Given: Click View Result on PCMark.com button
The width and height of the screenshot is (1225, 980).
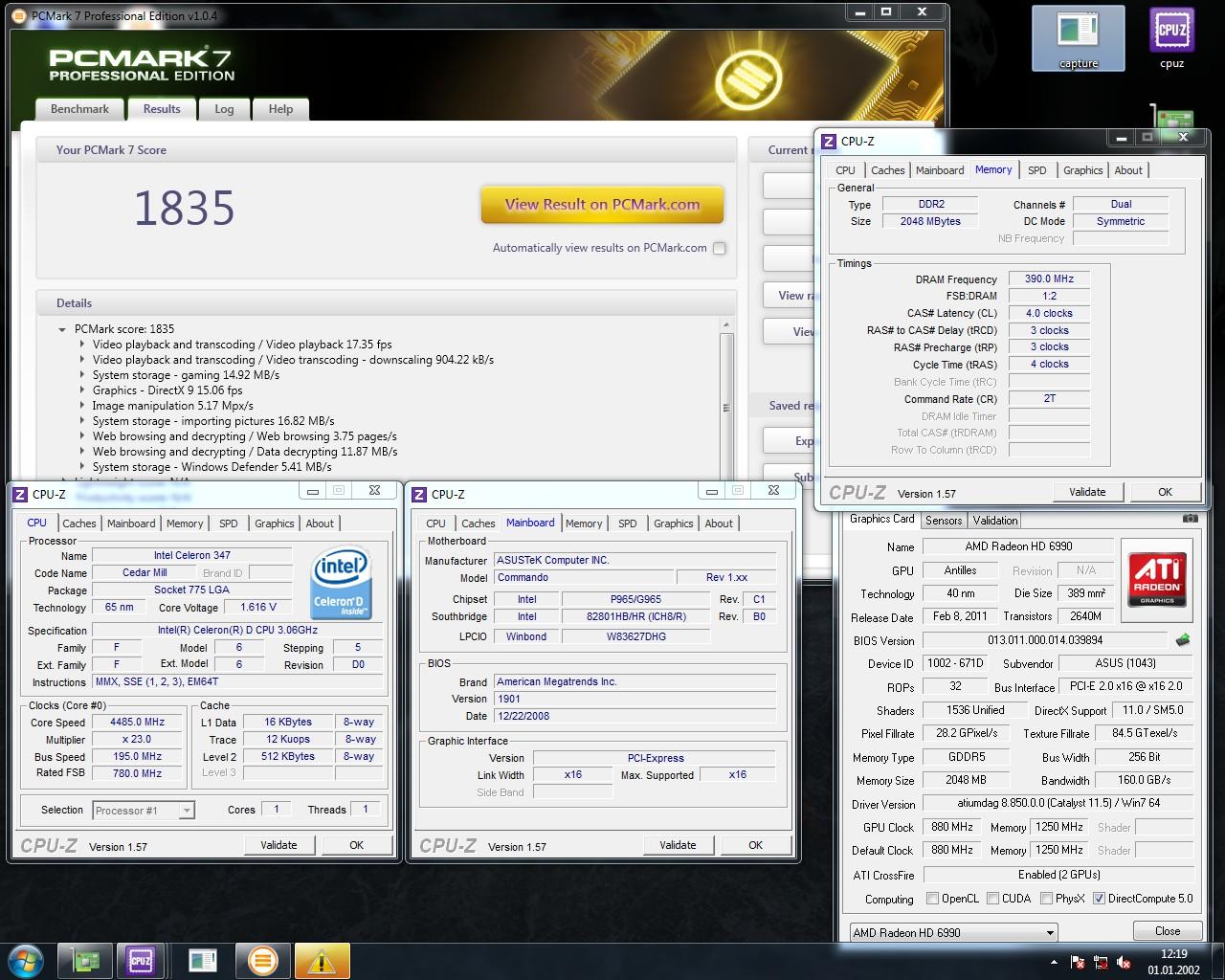Looking at the screenshot, I should tap(602, 204).
